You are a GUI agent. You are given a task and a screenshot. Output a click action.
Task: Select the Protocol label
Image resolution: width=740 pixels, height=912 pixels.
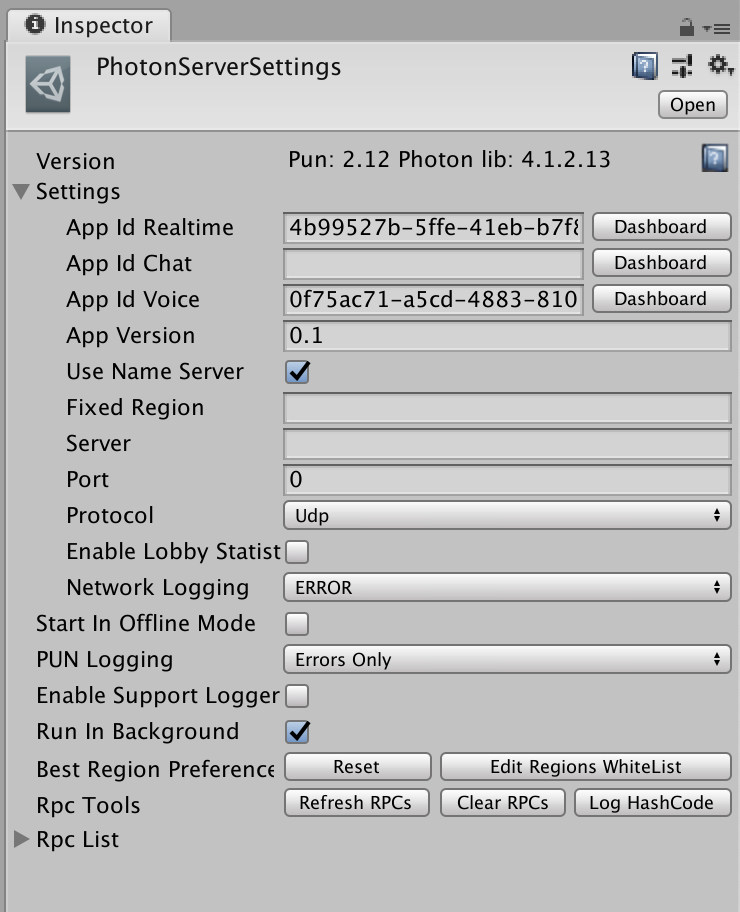110,515
